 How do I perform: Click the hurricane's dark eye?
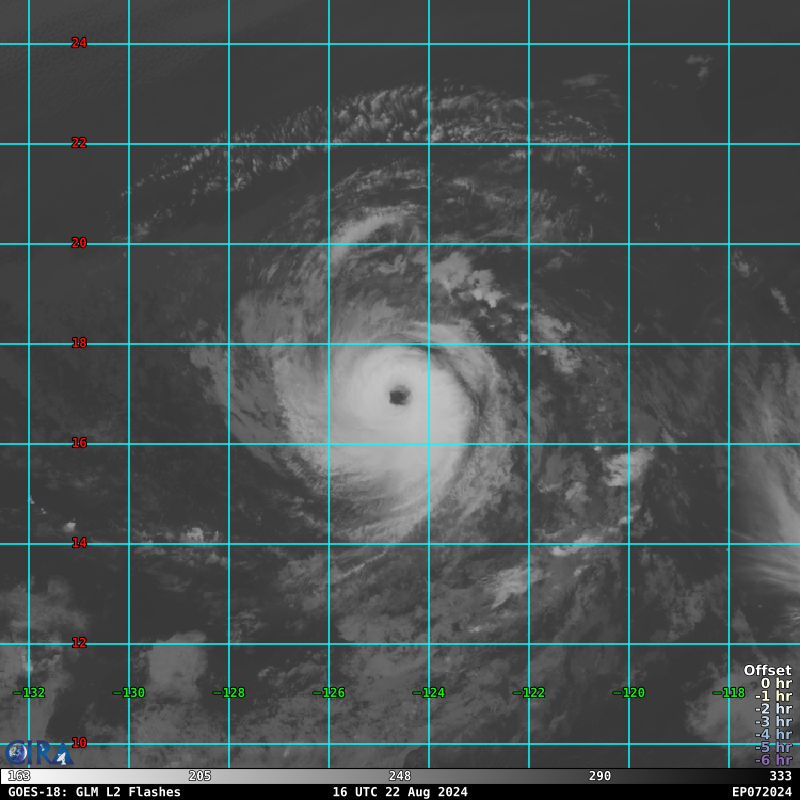[x=400, y=396]
